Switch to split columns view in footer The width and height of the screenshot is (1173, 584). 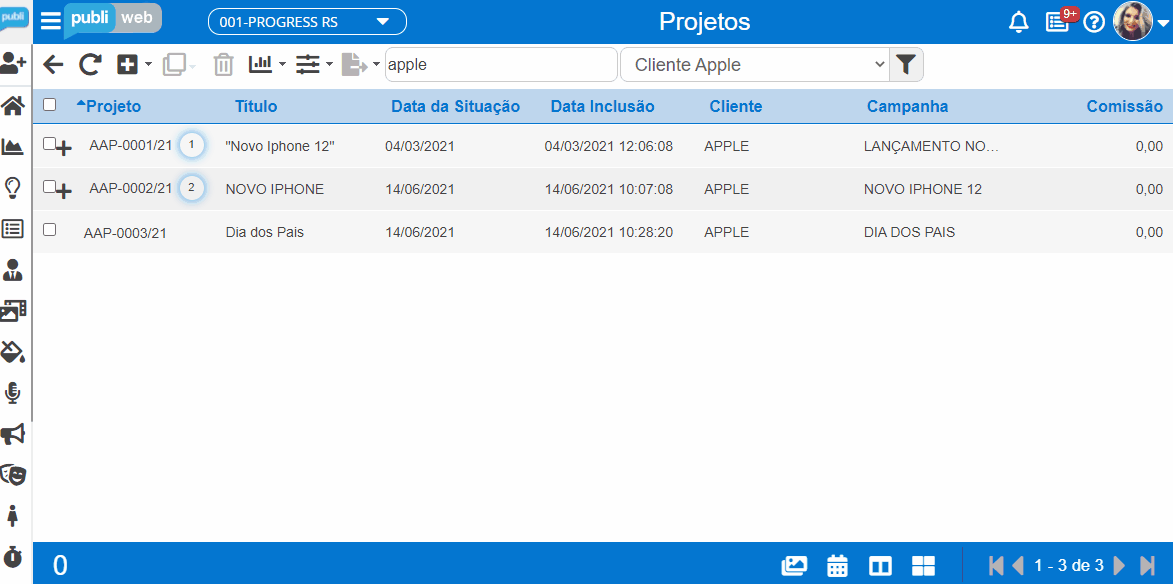(x=880, y=566)
